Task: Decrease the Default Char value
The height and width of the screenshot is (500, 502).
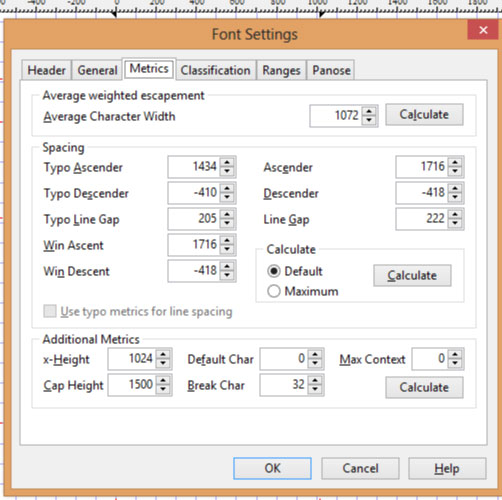Action: 315,363
